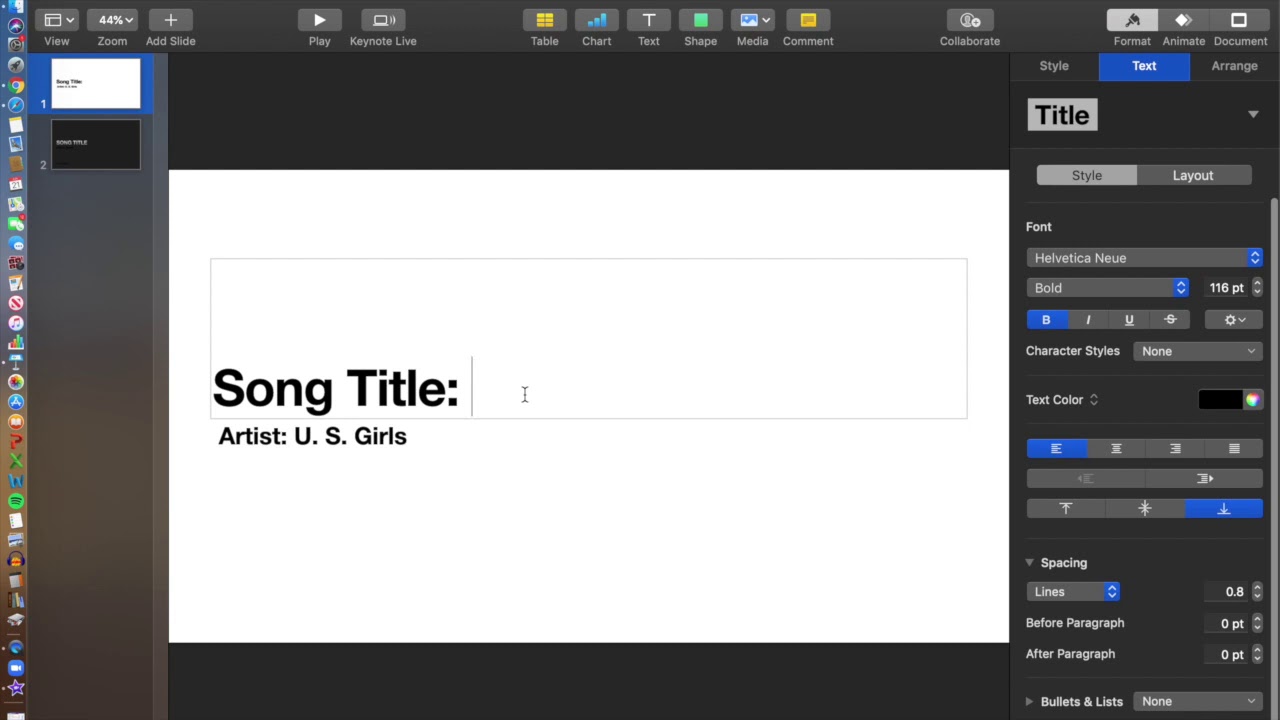Select slide 2 thumbnail with dark background
This screenshot has height=720, width=1280.
[x=96, y=145]
